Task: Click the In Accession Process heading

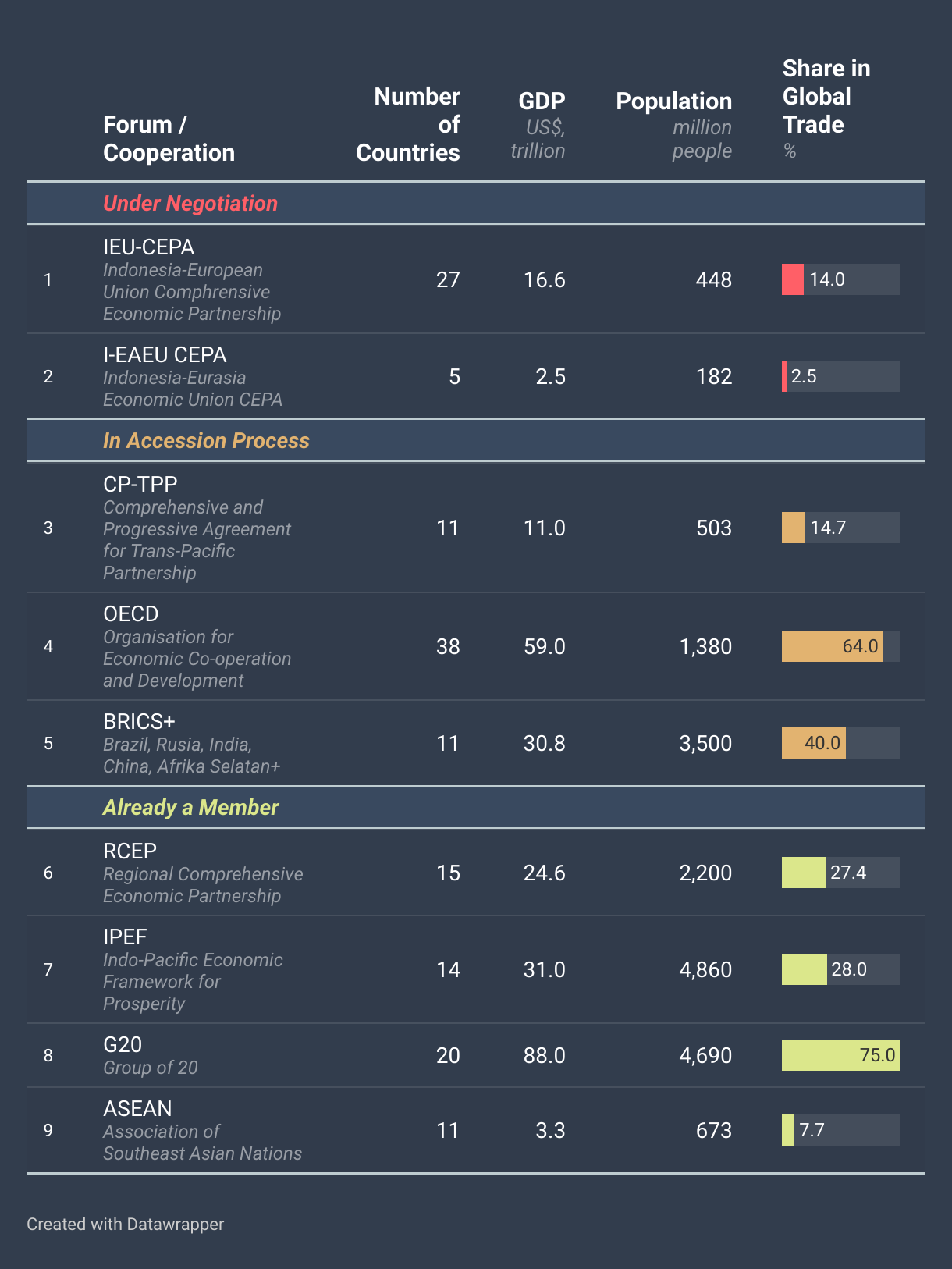Action: click(x=206, y=440)
